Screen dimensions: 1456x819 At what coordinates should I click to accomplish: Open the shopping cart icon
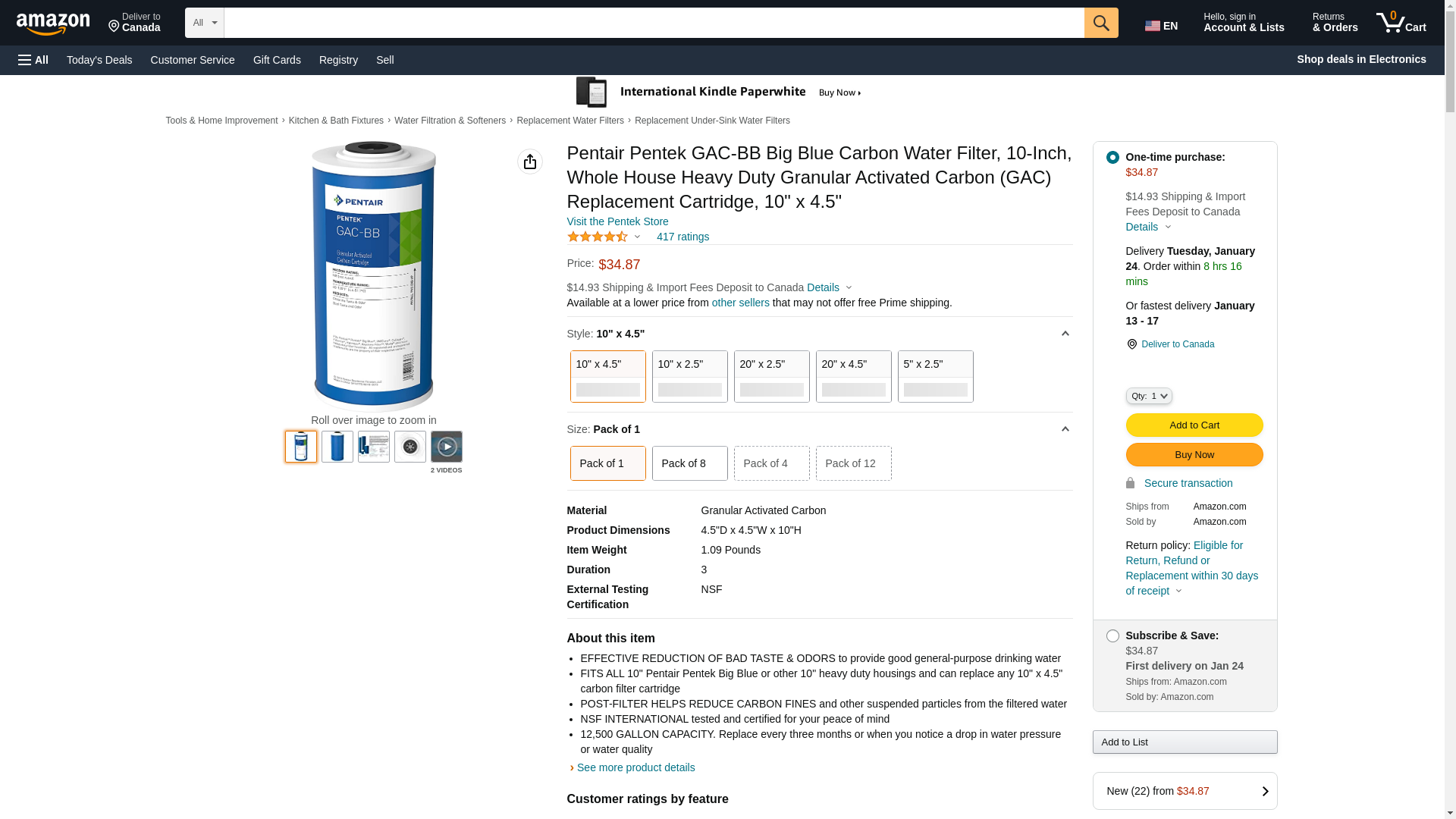coord(1401,23)
